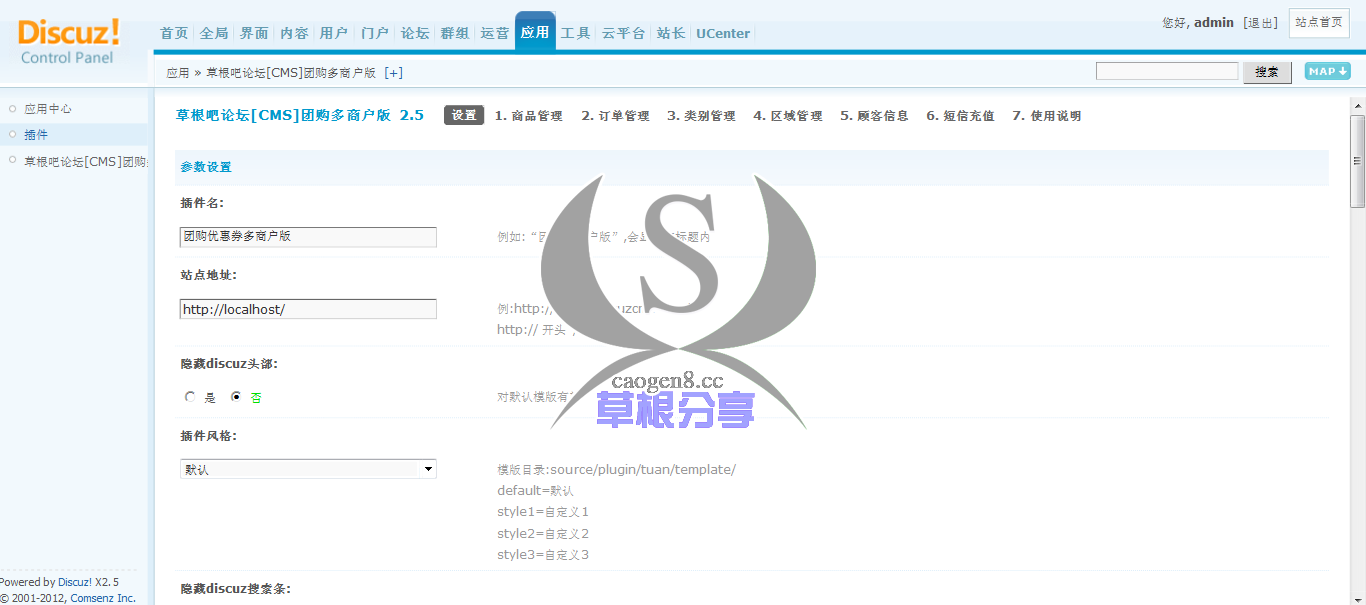1366x605 pixels.
Task: Open the MAP site map button
Action: [1327, 72]
